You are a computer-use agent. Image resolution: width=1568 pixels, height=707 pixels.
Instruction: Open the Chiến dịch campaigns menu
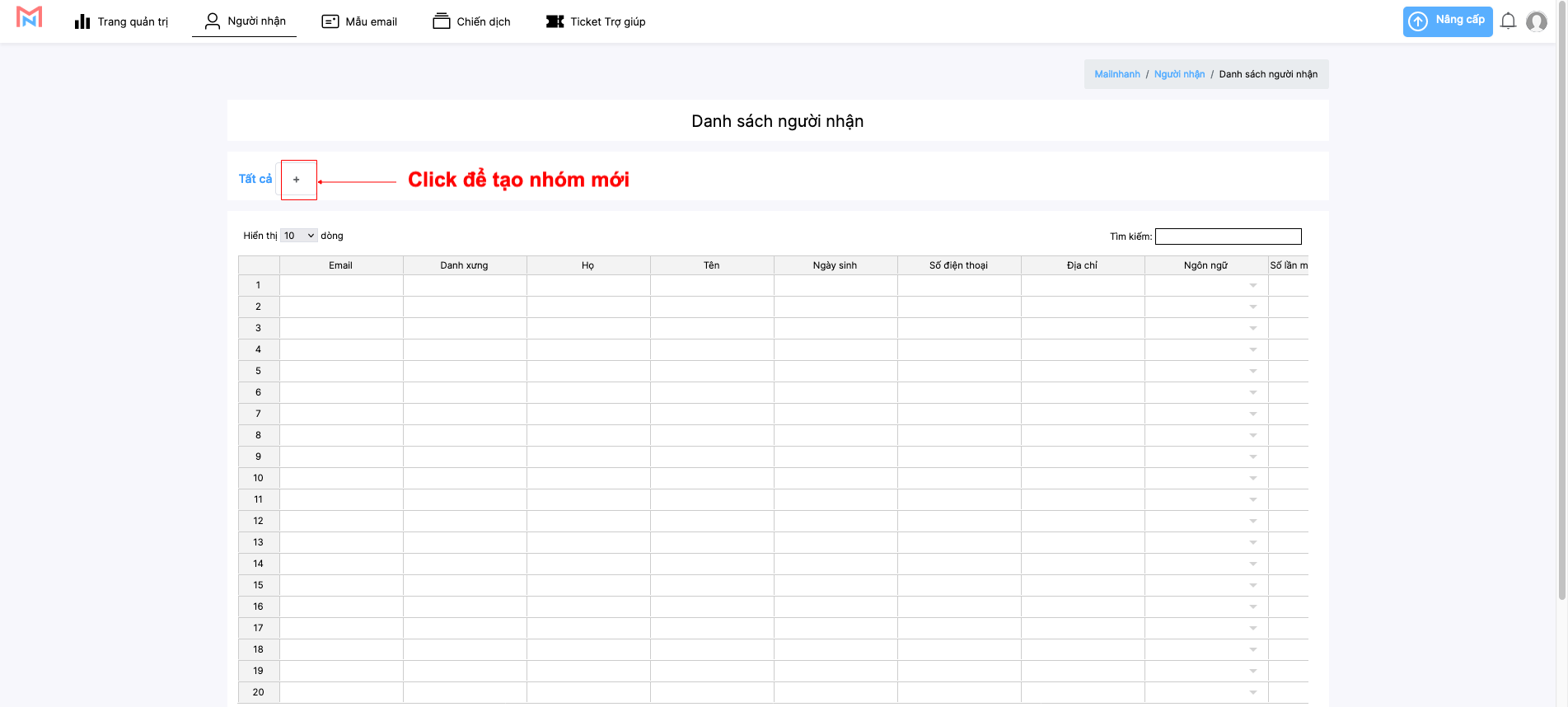click(471, 21)
